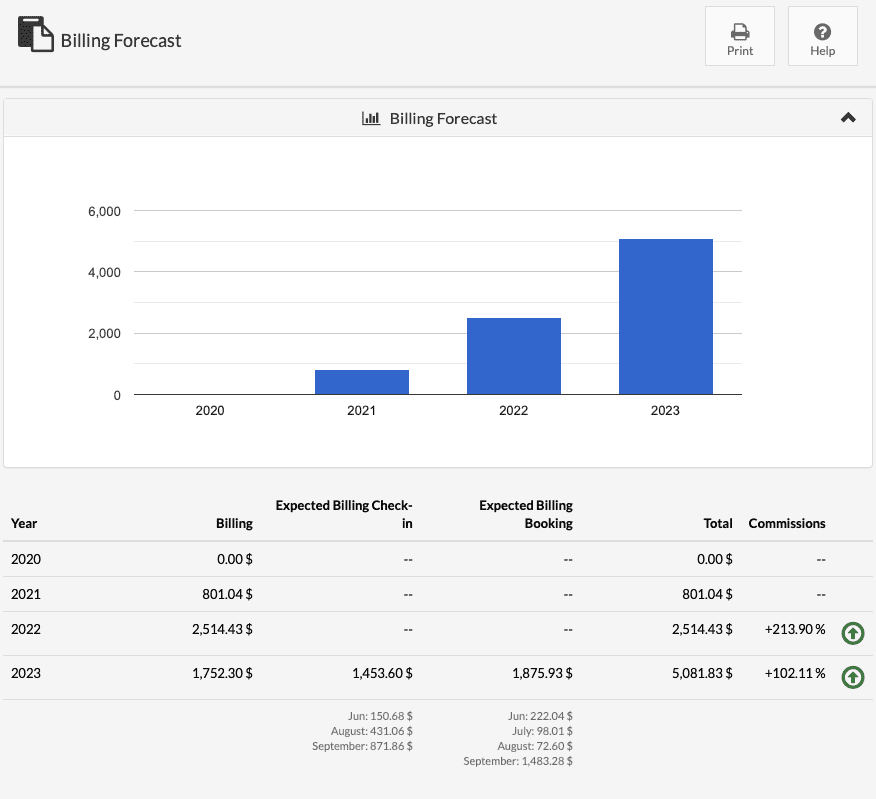The image size is (876, 799).
Task: Click the Expected Billing Booking column header
Action: 526,514
